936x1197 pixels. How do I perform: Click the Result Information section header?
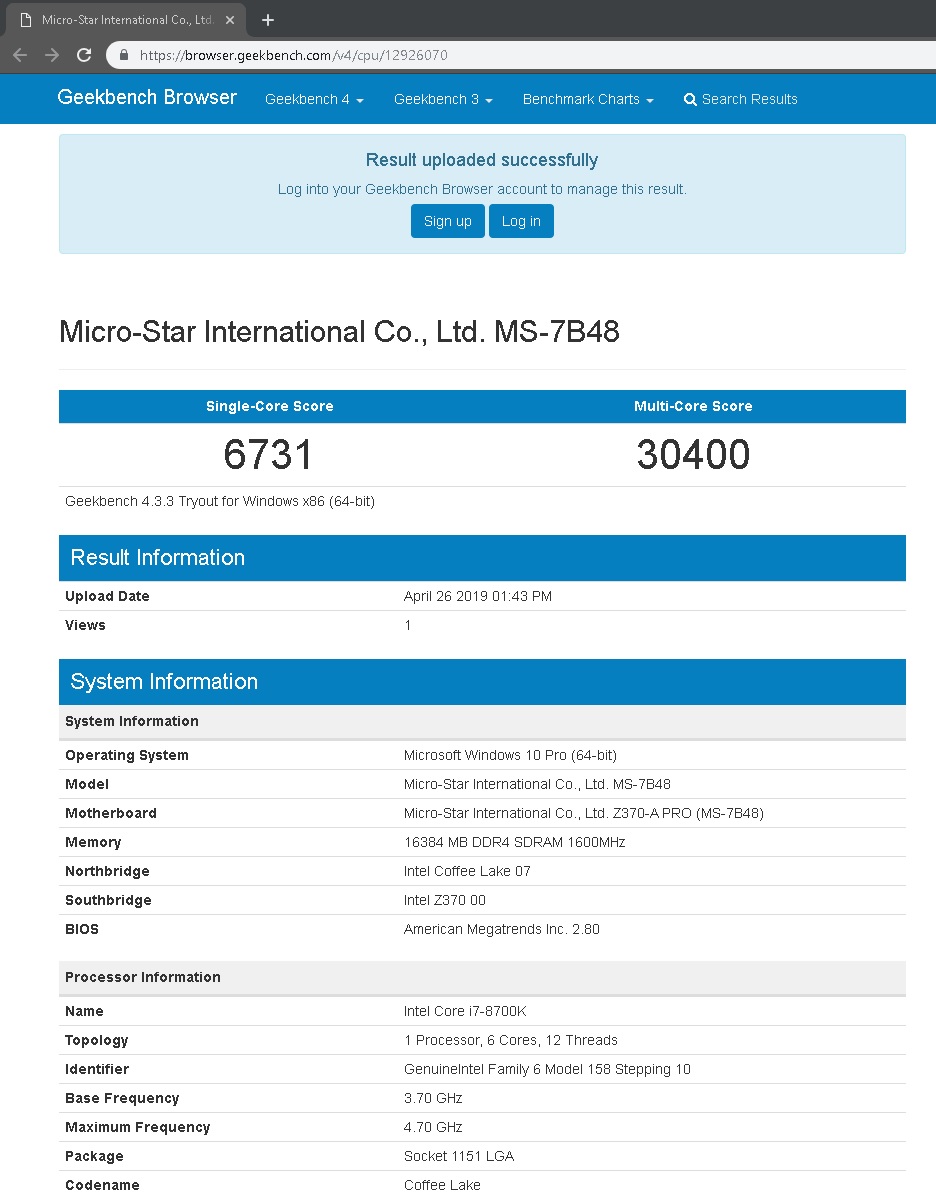(483, 558)
